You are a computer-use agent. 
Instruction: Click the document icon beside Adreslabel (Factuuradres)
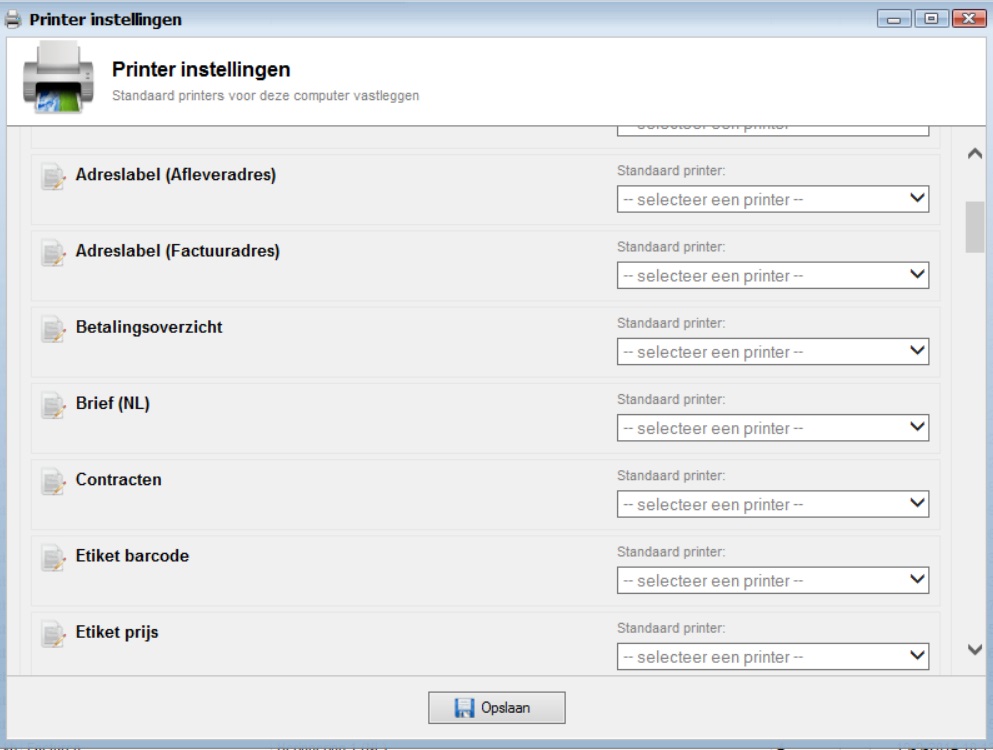pyautogui.click(x=52, y=254)
